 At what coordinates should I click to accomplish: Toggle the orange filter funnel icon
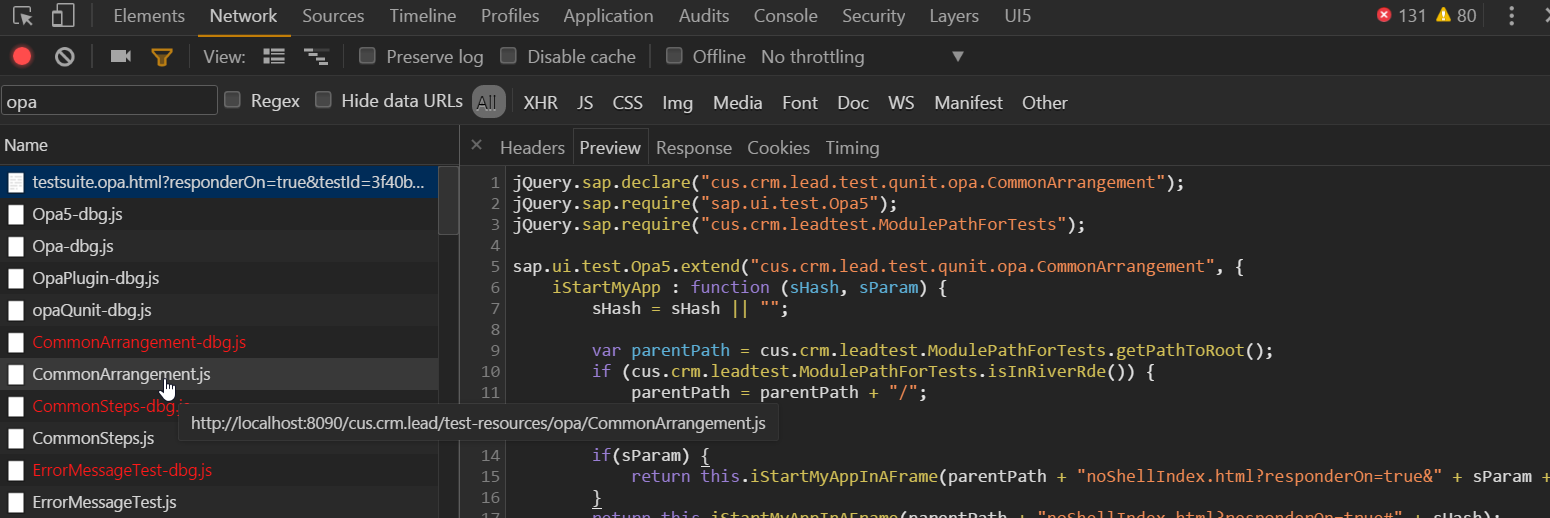pos(162,57)
